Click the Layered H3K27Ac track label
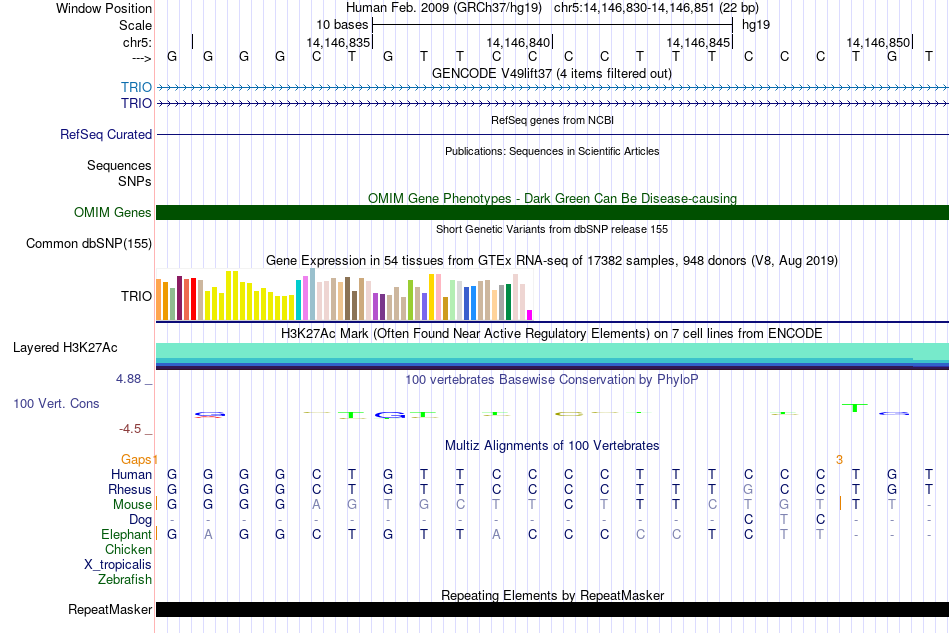The image size is (950, 633). pos(65,348)
